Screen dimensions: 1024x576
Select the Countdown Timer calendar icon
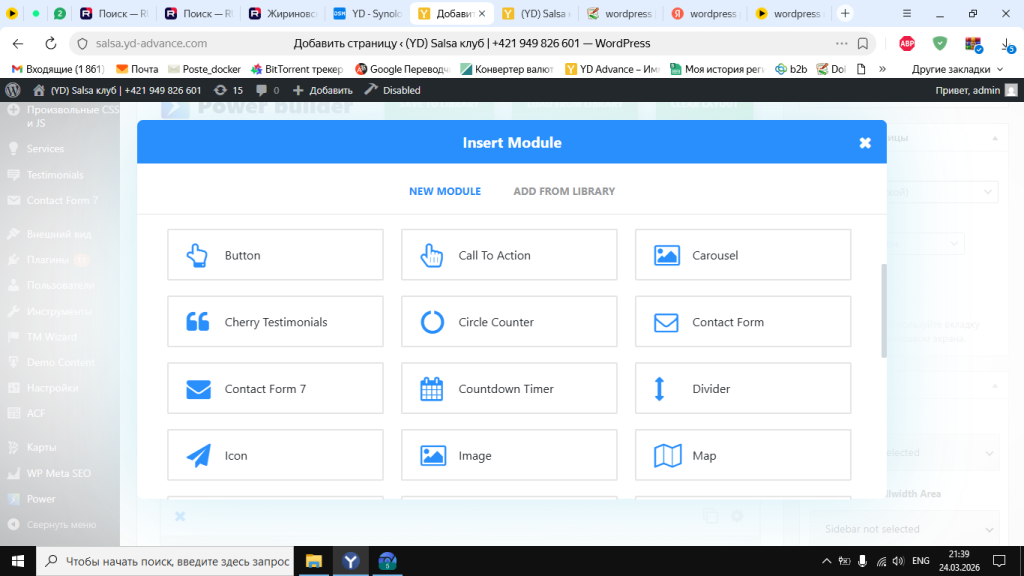pyautogui.click(x=431, y=389)
